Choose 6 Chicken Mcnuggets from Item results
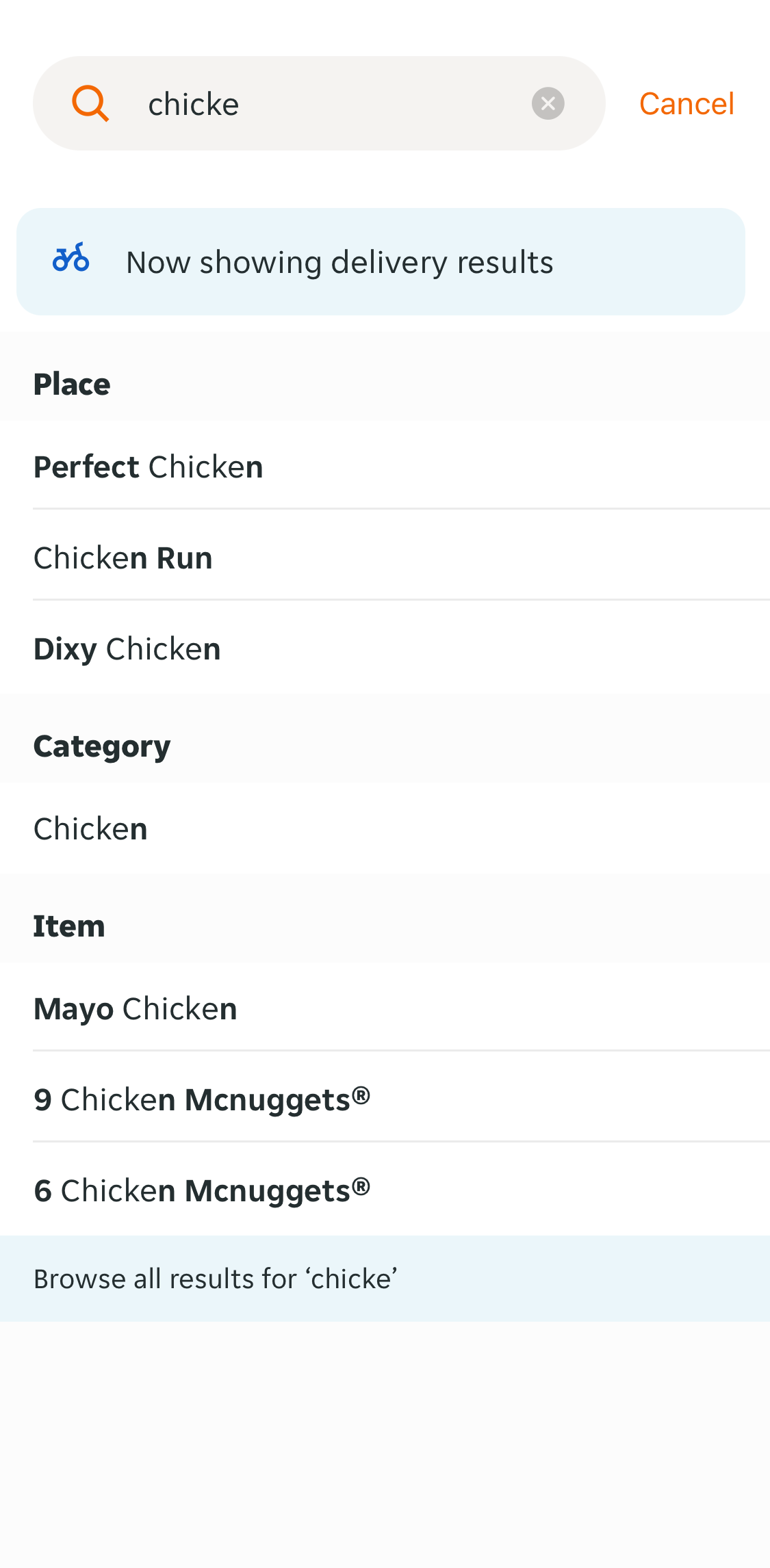This screenshot has height=1568, width=770. point(202,1190)
